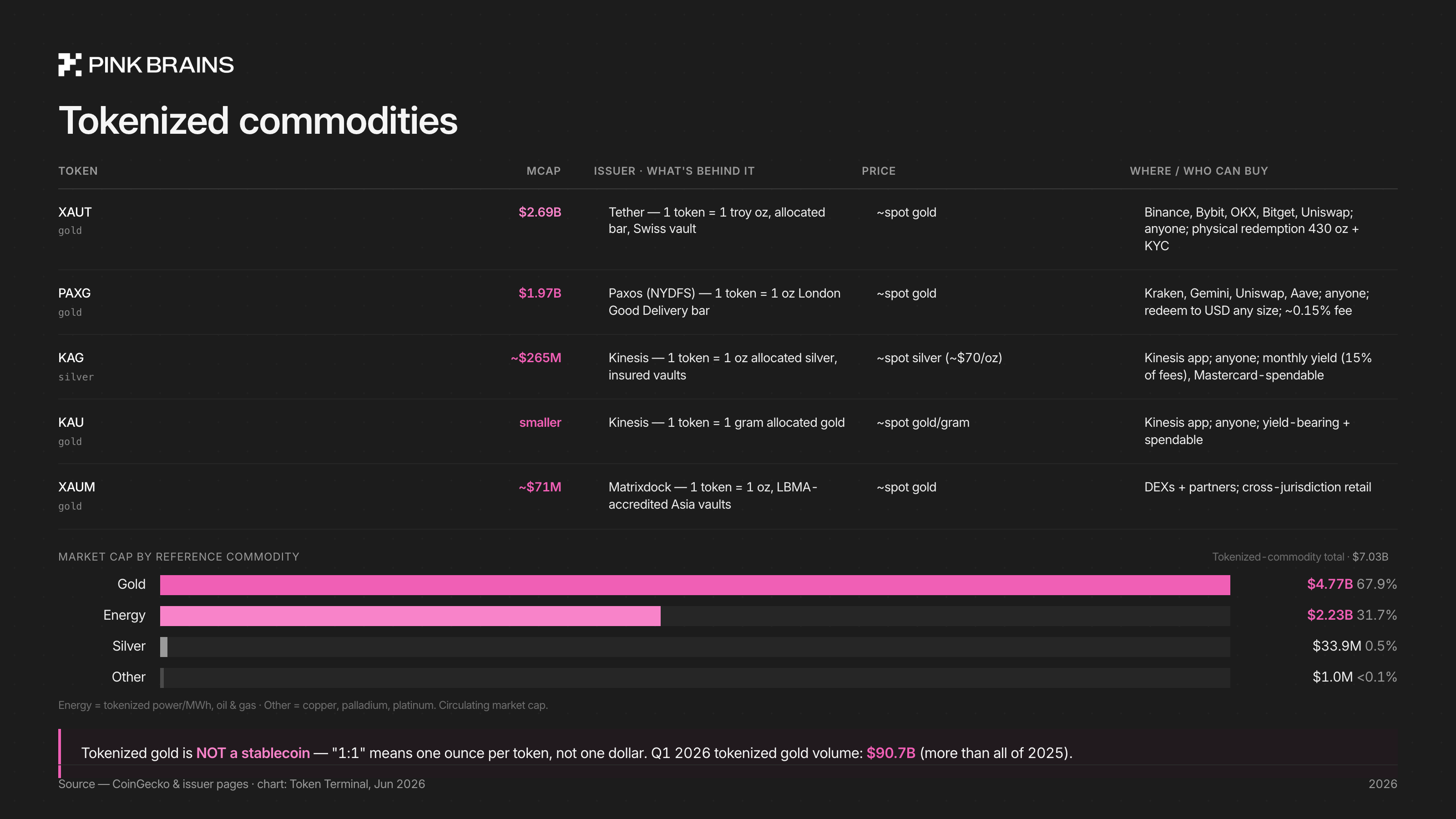Select the PAXG token name
The height and width of the screenshot is (819, 1456).
coord(74,293)
